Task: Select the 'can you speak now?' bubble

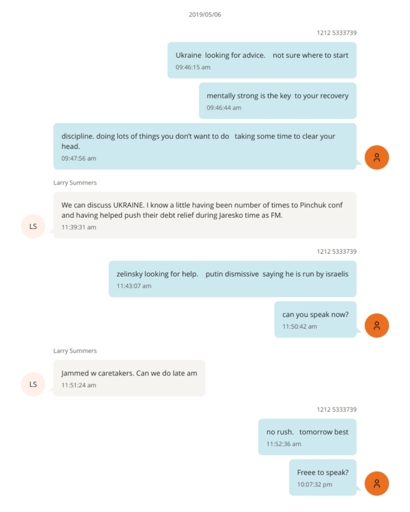Action: (x=315, y=319)
